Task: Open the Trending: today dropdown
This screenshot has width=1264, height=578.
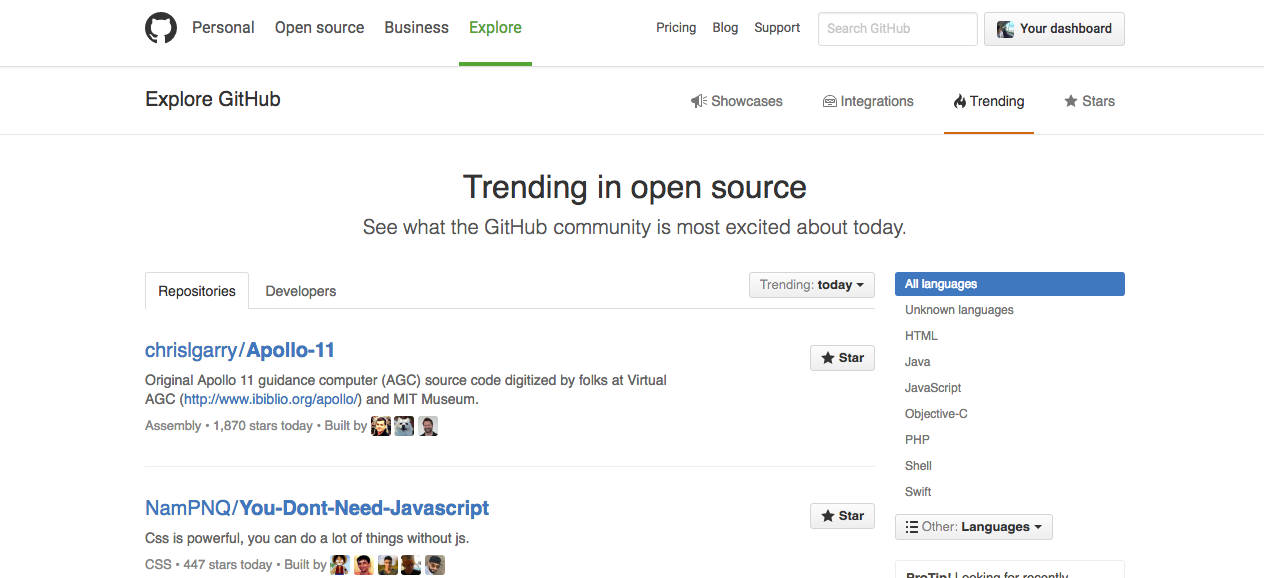Action: click(x=812, y=285)
